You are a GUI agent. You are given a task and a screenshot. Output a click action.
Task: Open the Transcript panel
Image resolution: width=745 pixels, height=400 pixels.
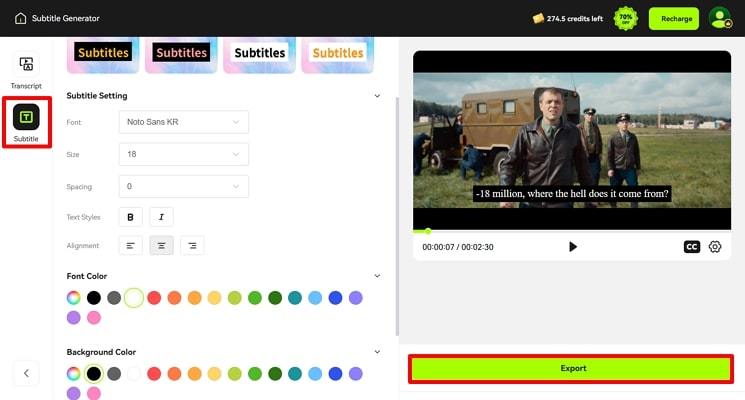pyautogui.click(x=26, y=71)
